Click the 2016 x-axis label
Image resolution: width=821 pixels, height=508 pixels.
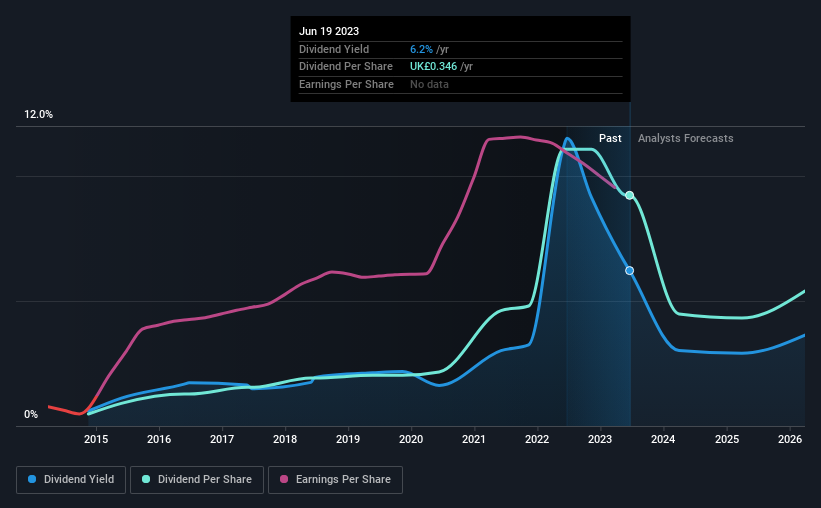coord(159,439)
